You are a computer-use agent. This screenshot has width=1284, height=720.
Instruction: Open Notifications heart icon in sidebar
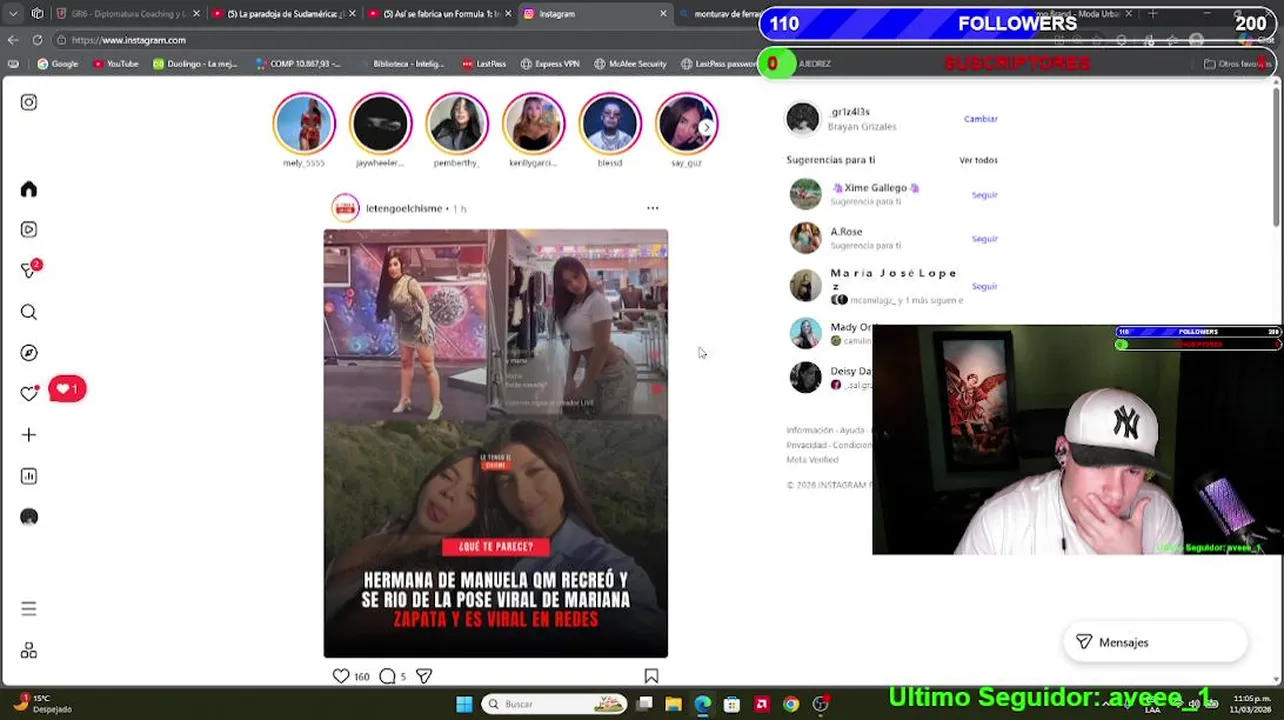tap(29, 394)
